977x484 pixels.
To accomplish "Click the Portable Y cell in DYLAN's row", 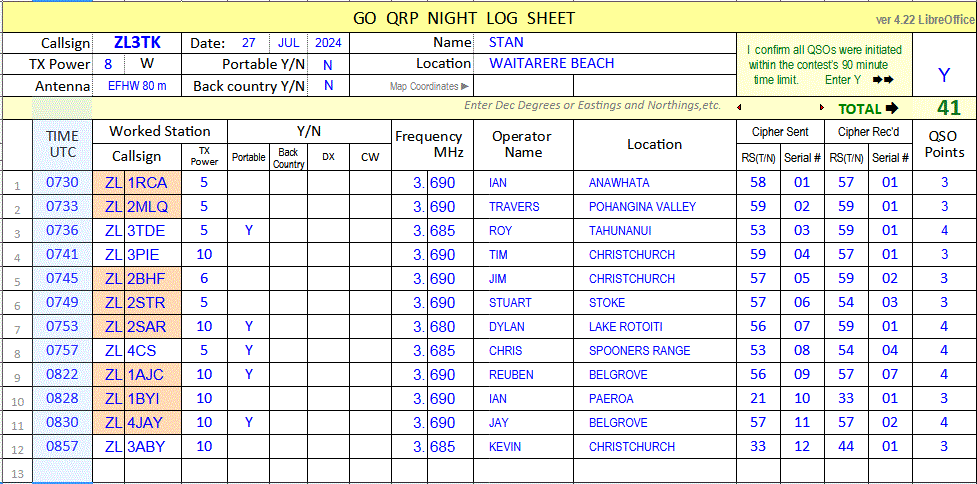I will coord(249,326).
